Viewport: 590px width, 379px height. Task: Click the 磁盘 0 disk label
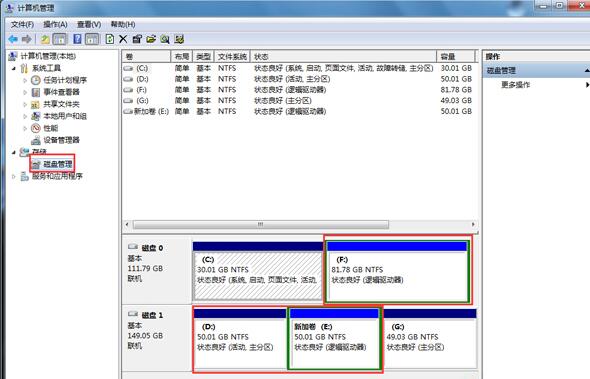tap(152, 248)
